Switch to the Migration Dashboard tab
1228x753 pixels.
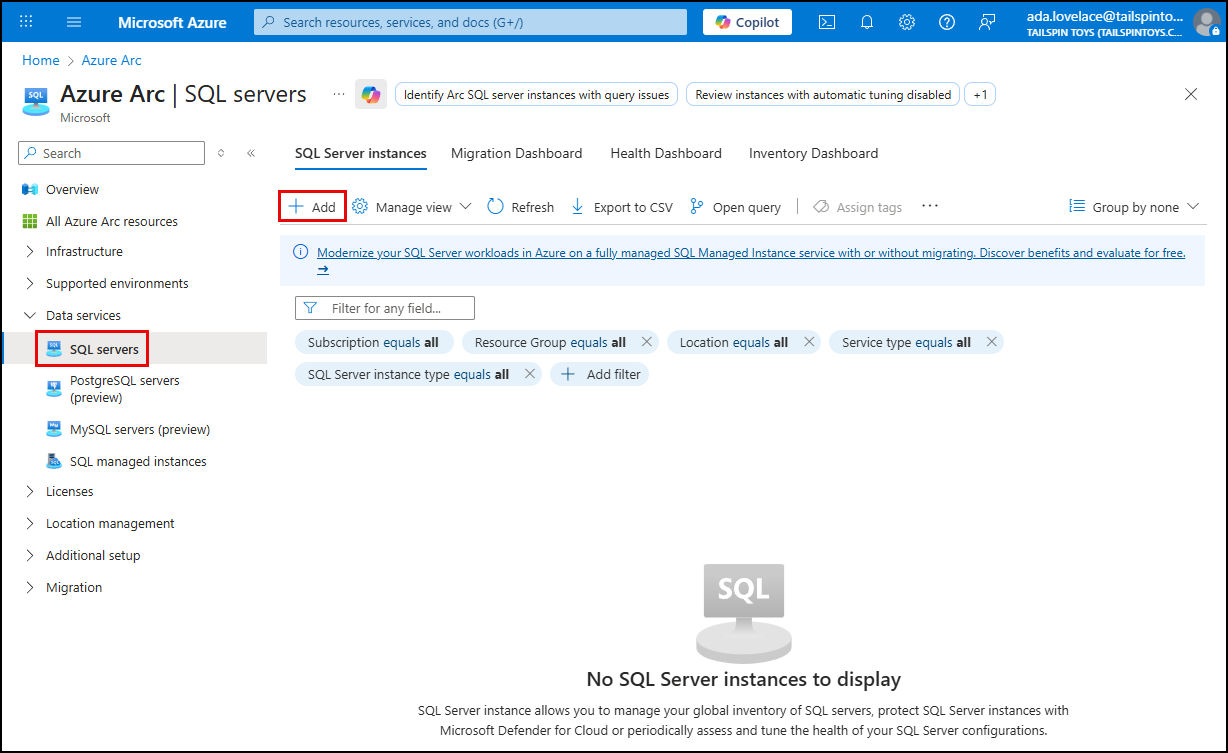516,153
